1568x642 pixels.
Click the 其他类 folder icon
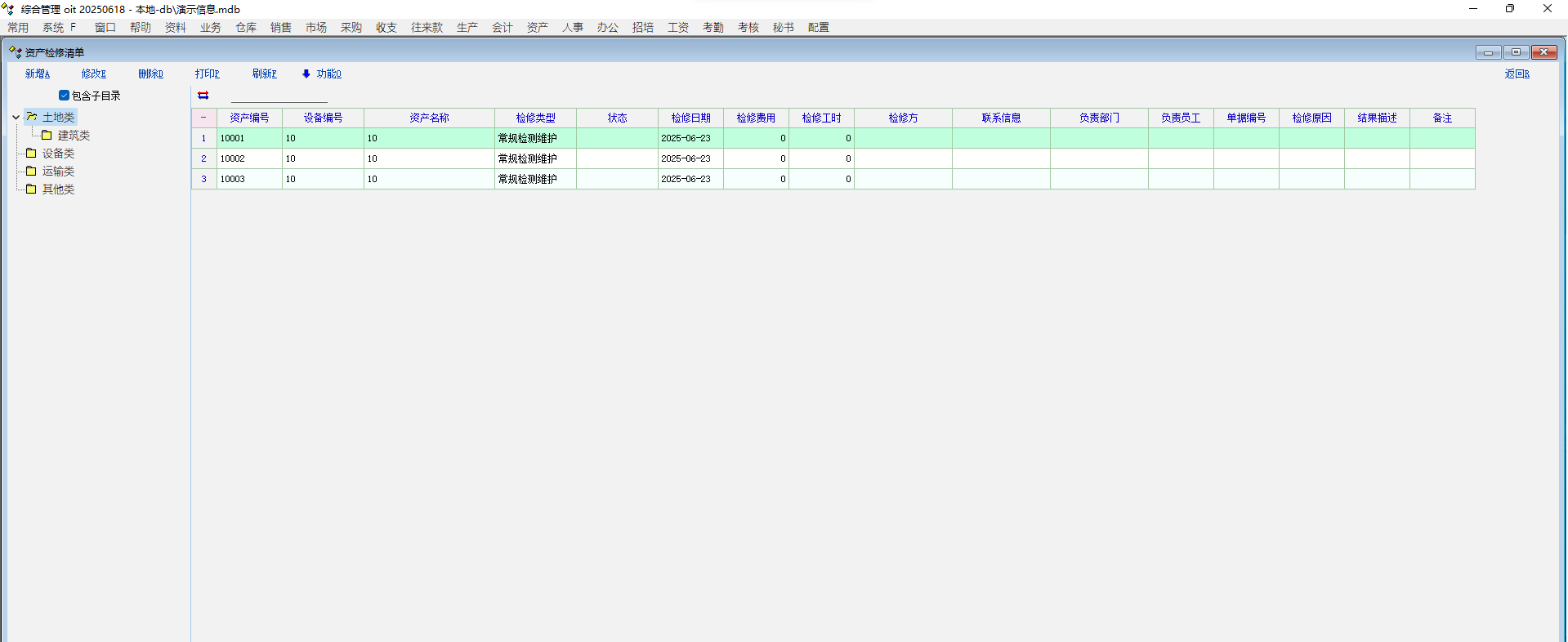(x=32, y=189)
